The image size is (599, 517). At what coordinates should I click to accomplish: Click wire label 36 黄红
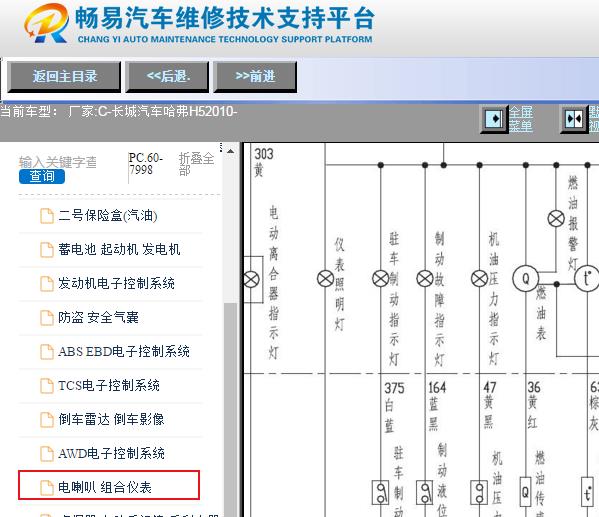[533, 405]
